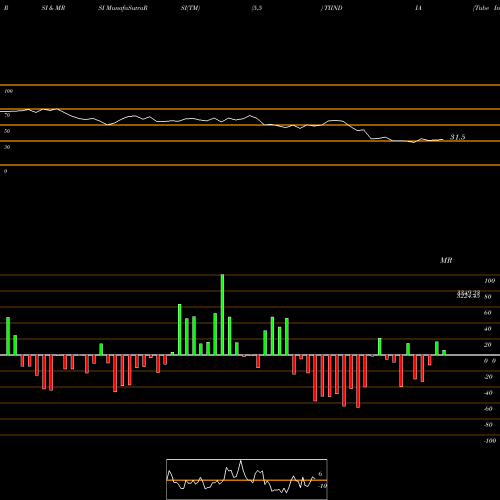The height and width of the screenshot is (500, 500).
Task: Select the last small green MR bar at right end
Action: pyautogui.click(x=444, y=352)
